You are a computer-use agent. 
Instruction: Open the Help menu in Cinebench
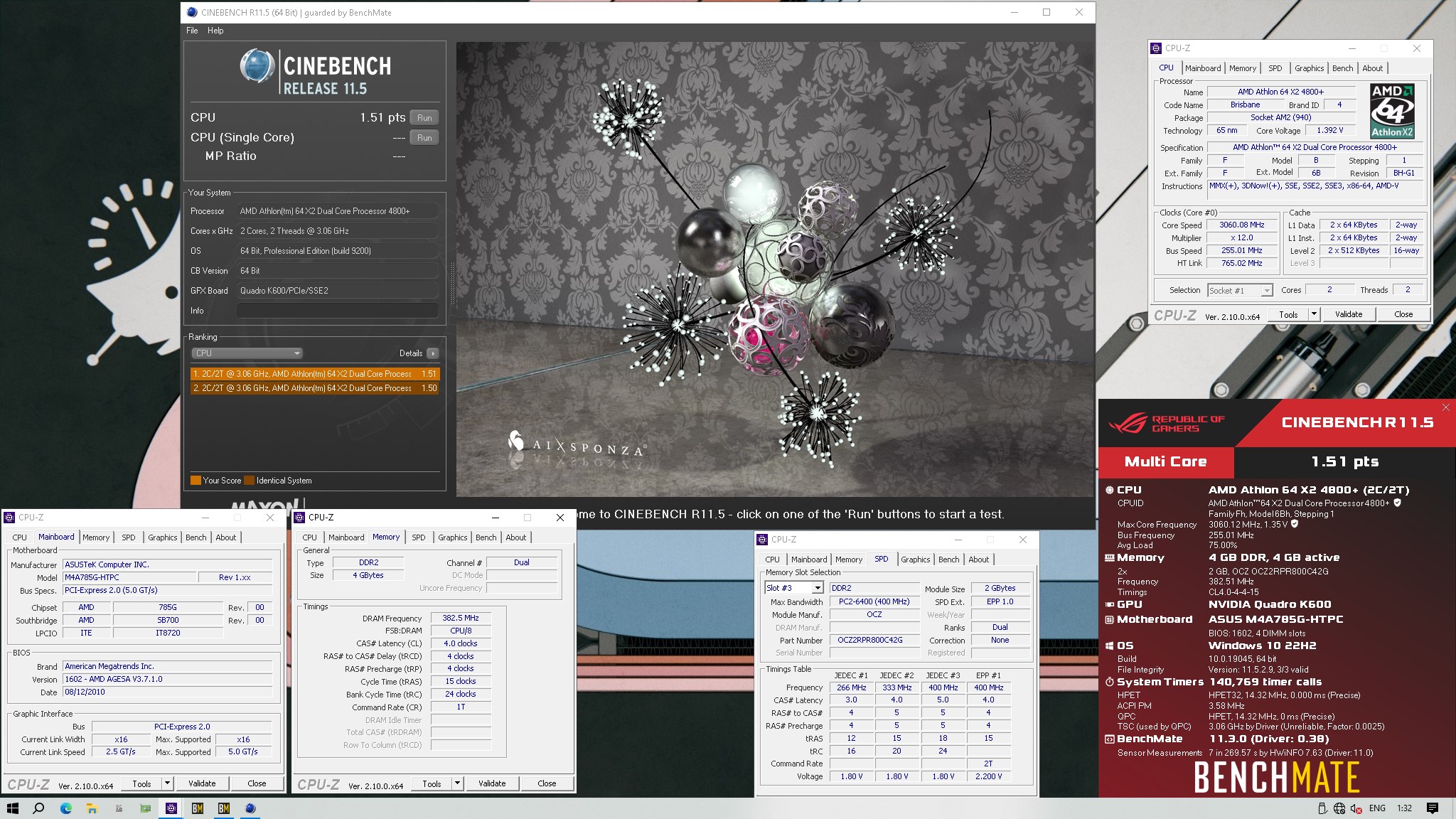215,31
